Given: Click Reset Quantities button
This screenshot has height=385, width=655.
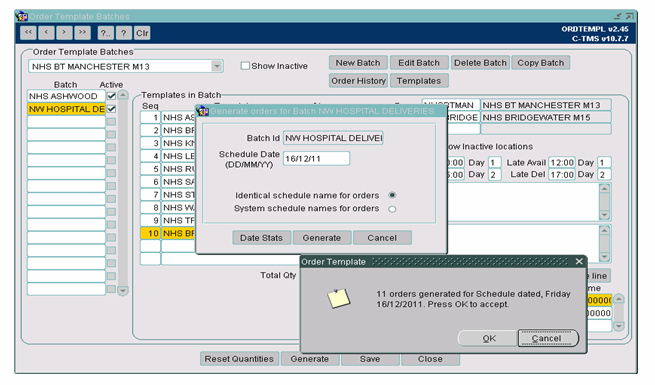Looking at the screenshot, I should (239, 359).
